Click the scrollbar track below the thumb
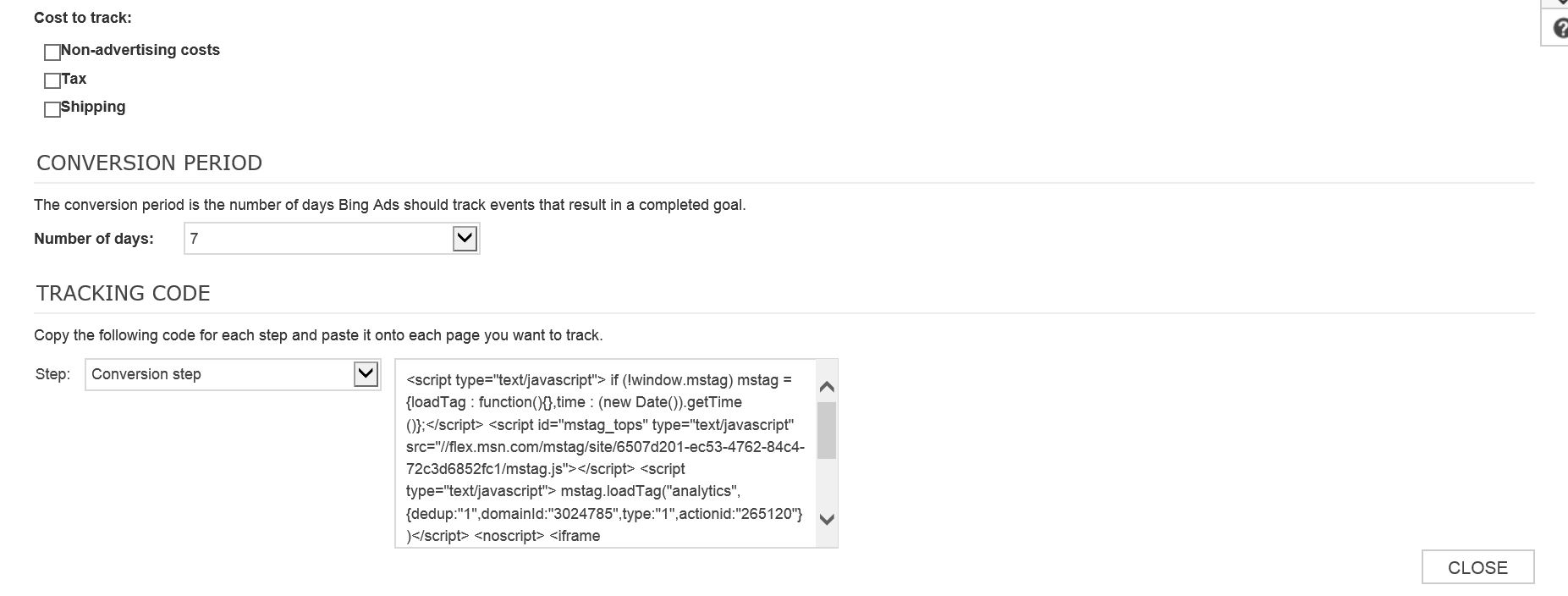 coord(827,484)
